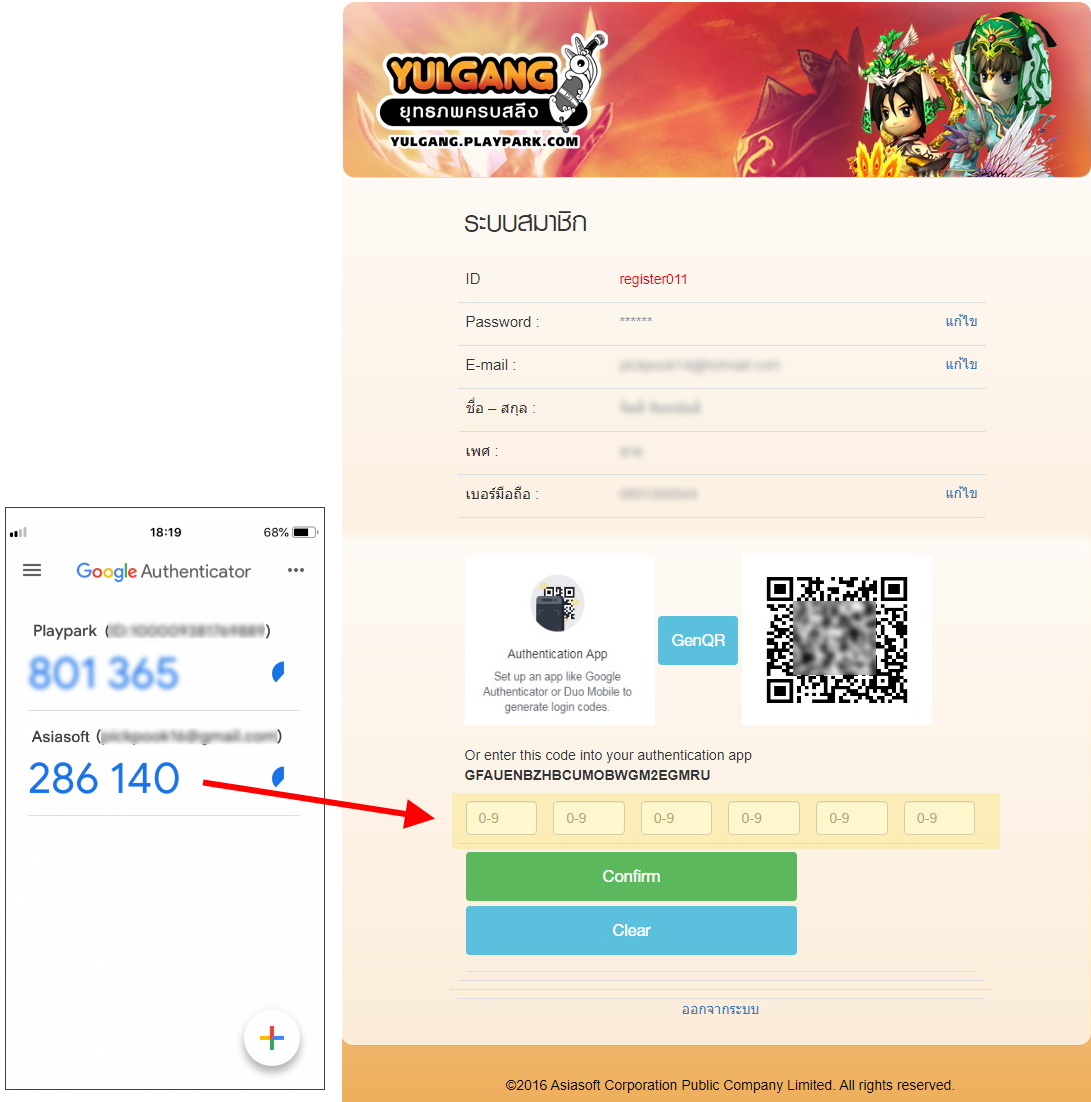
Task: Click the Asiasoft code countdown timer icon
Action: [x=278, y=777]
